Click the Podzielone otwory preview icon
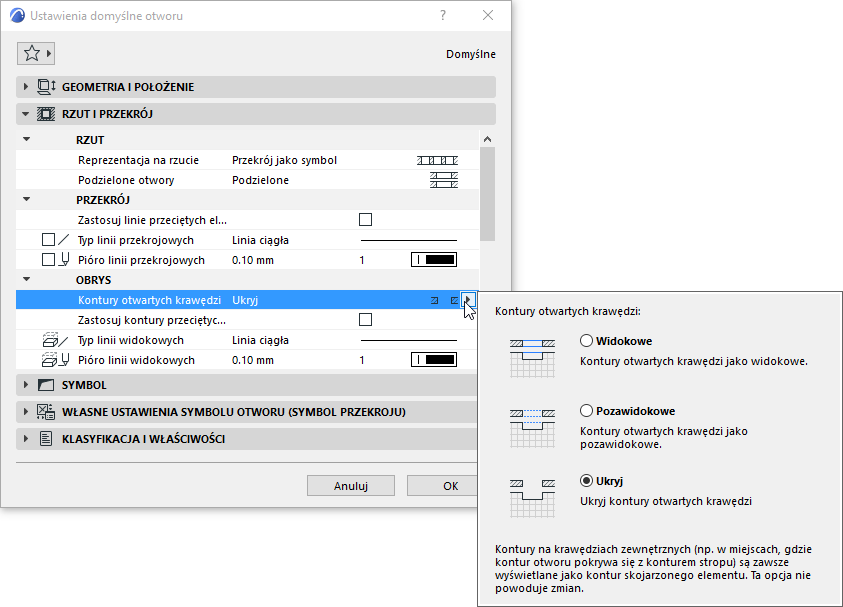 point(444,180)
